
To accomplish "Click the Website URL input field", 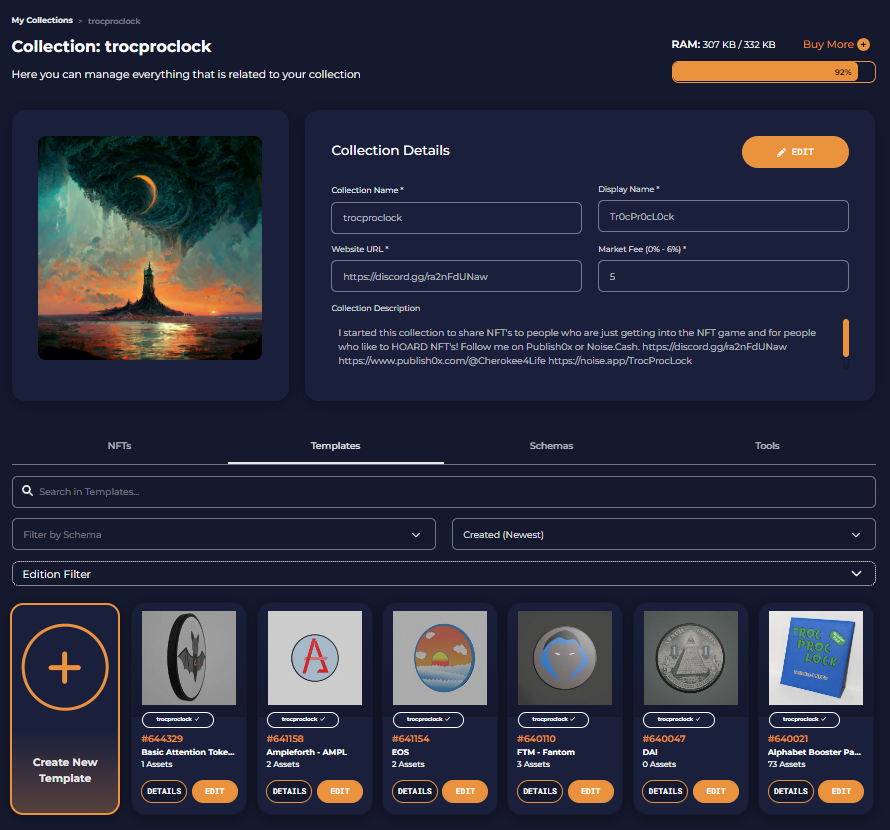I will coord(456,276).
